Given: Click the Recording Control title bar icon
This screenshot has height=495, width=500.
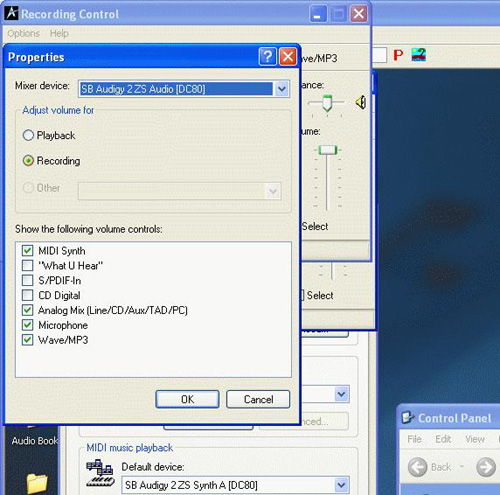Looking at the screenshot, I should coord(12,13).
